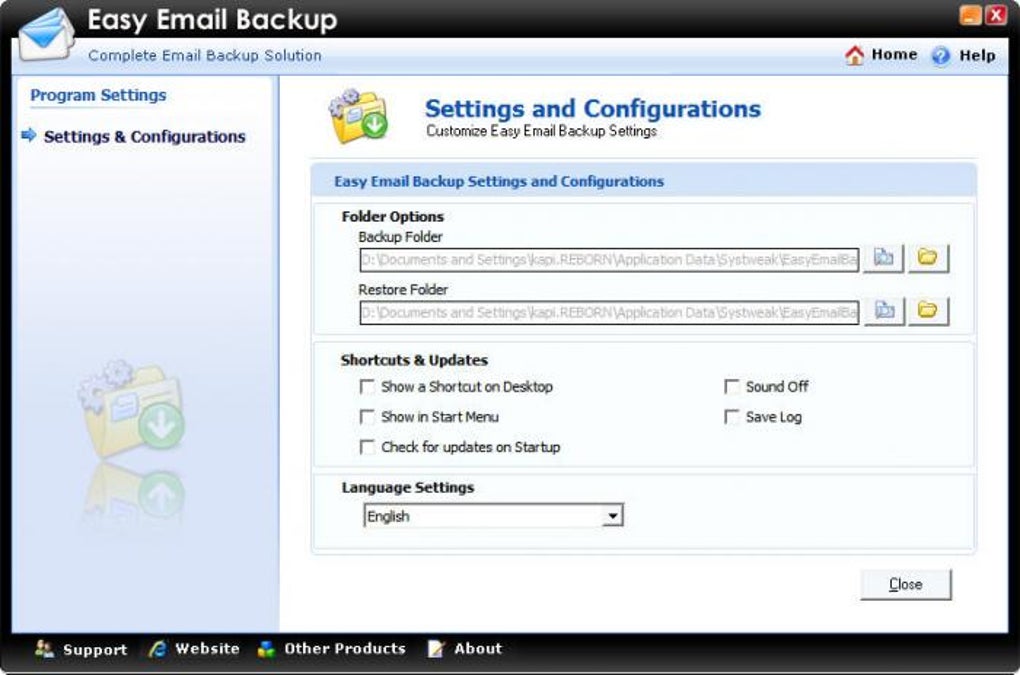This screenshot has height=675, width=1020.
Task: Click the Support people icon
Action: click(x=45, y=649)
